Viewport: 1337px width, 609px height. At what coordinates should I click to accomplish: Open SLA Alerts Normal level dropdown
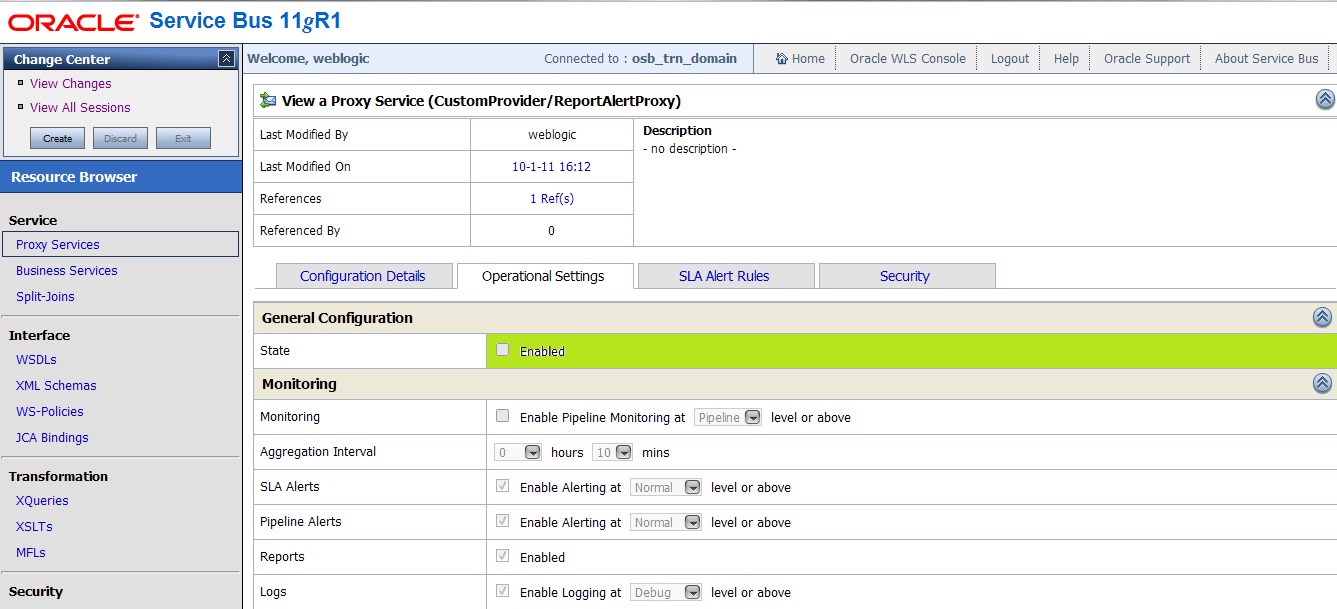click(x=666, y=487)
